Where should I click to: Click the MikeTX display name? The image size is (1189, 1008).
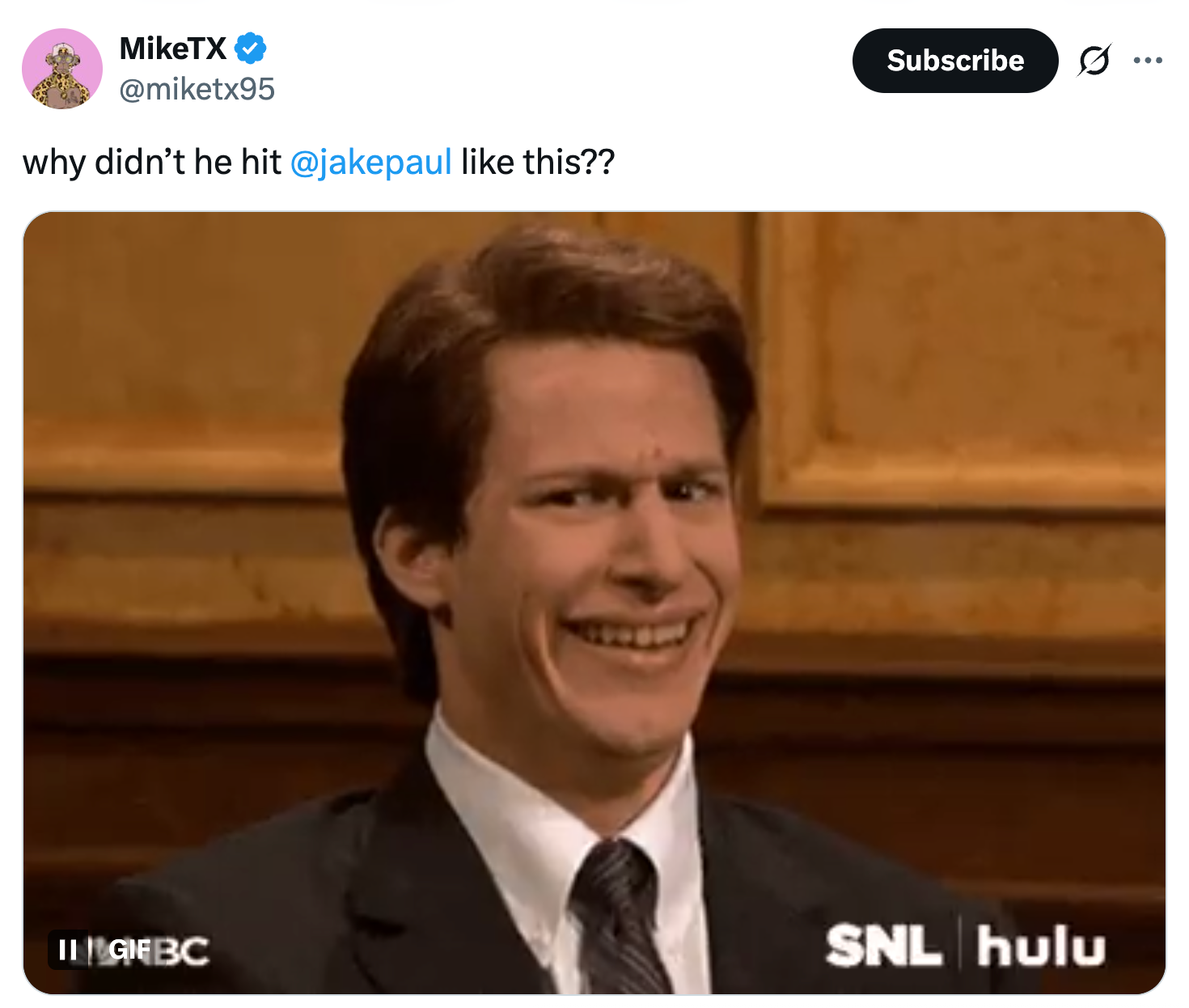(x=173, y=49)
